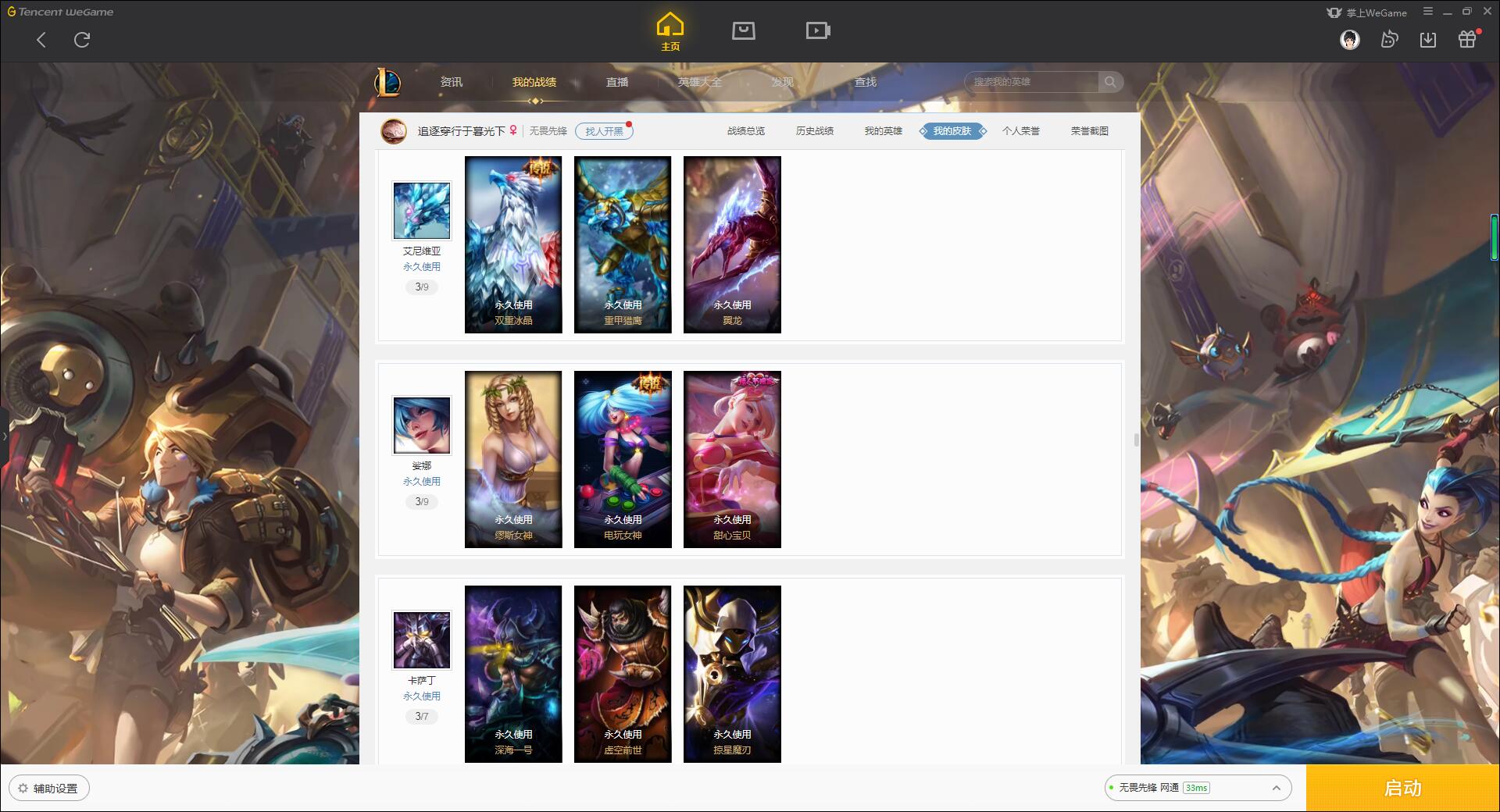Screen dimensions: 1500x812
Task: Click the summoner name 追逐穿行于暮光下
Action: 461,131
